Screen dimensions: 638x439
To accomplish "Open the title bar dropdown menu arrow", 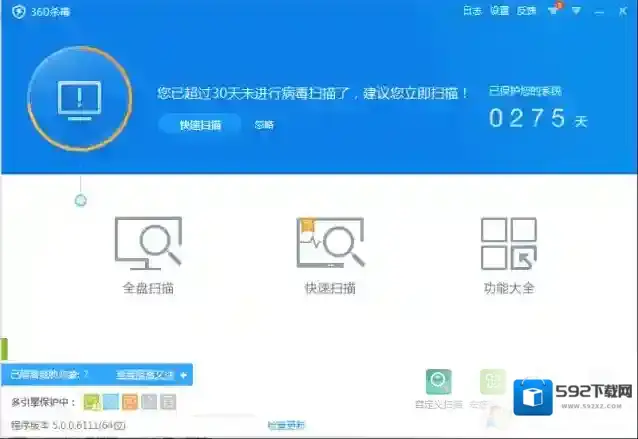I will pyautogui.click(x=576, y=11).
